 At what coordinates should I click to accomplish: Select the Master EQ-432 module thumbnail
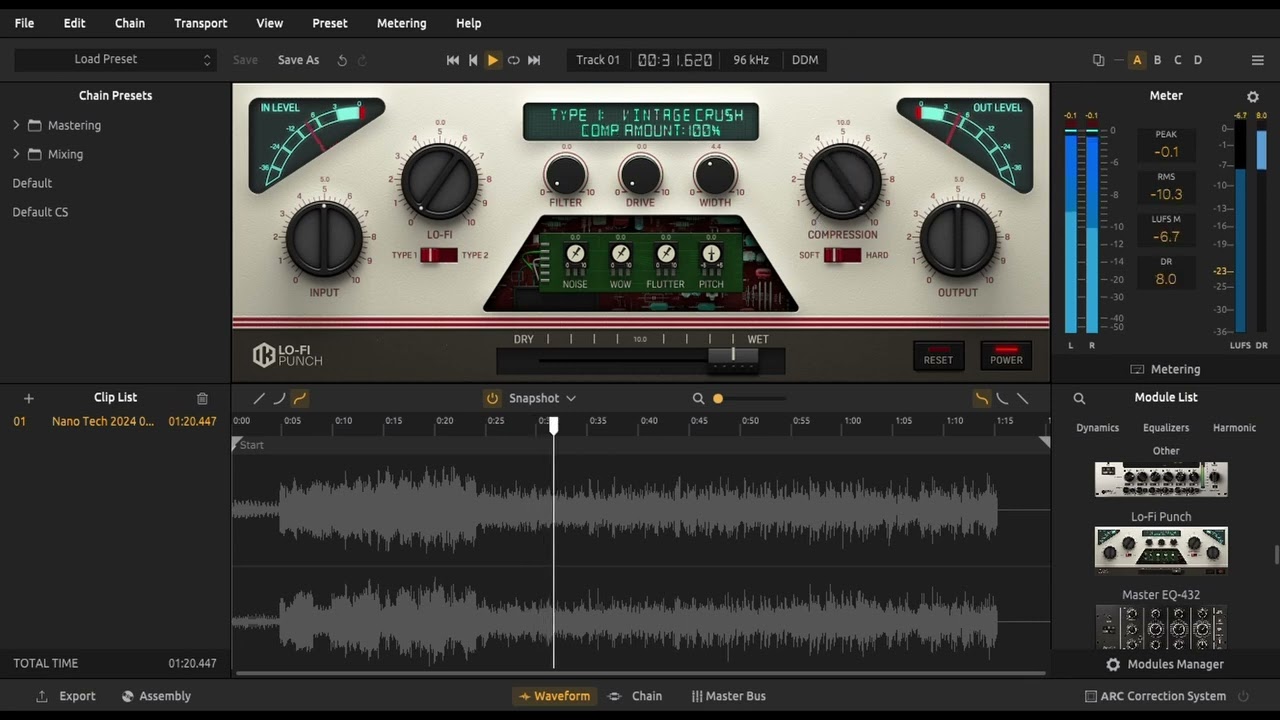tap(1161, 627)
